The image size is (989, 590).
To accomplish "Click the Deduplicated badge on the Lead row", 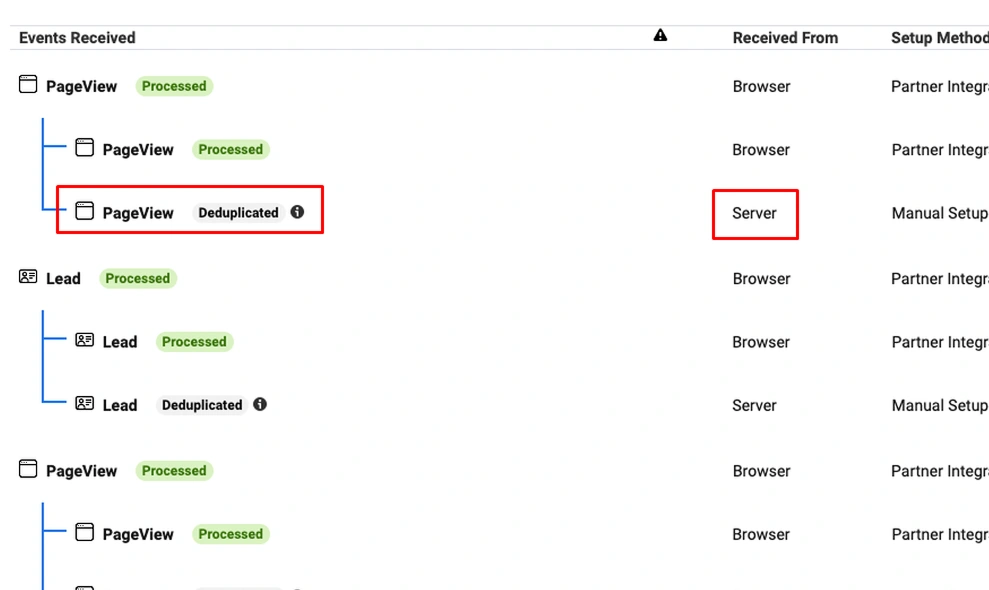I will (202, 405).
